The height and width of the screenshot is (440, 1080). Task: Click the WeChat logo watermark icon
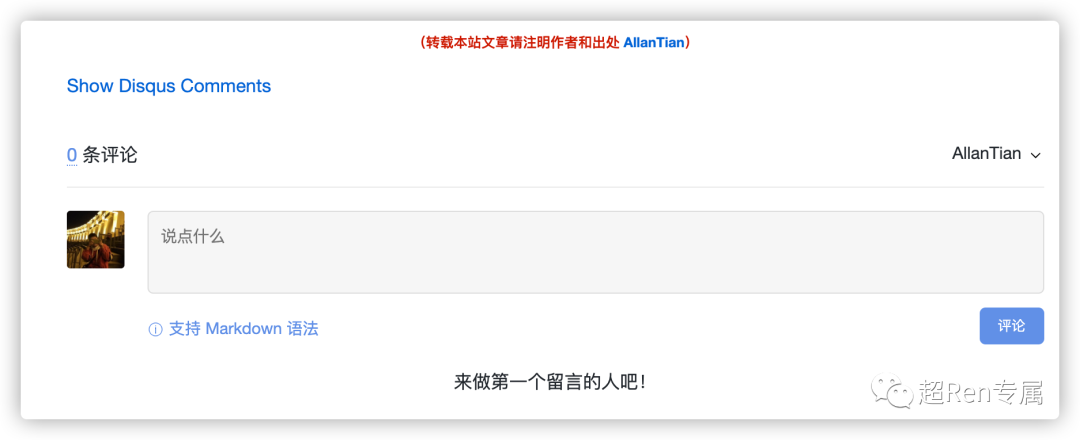tap(891, 392)
